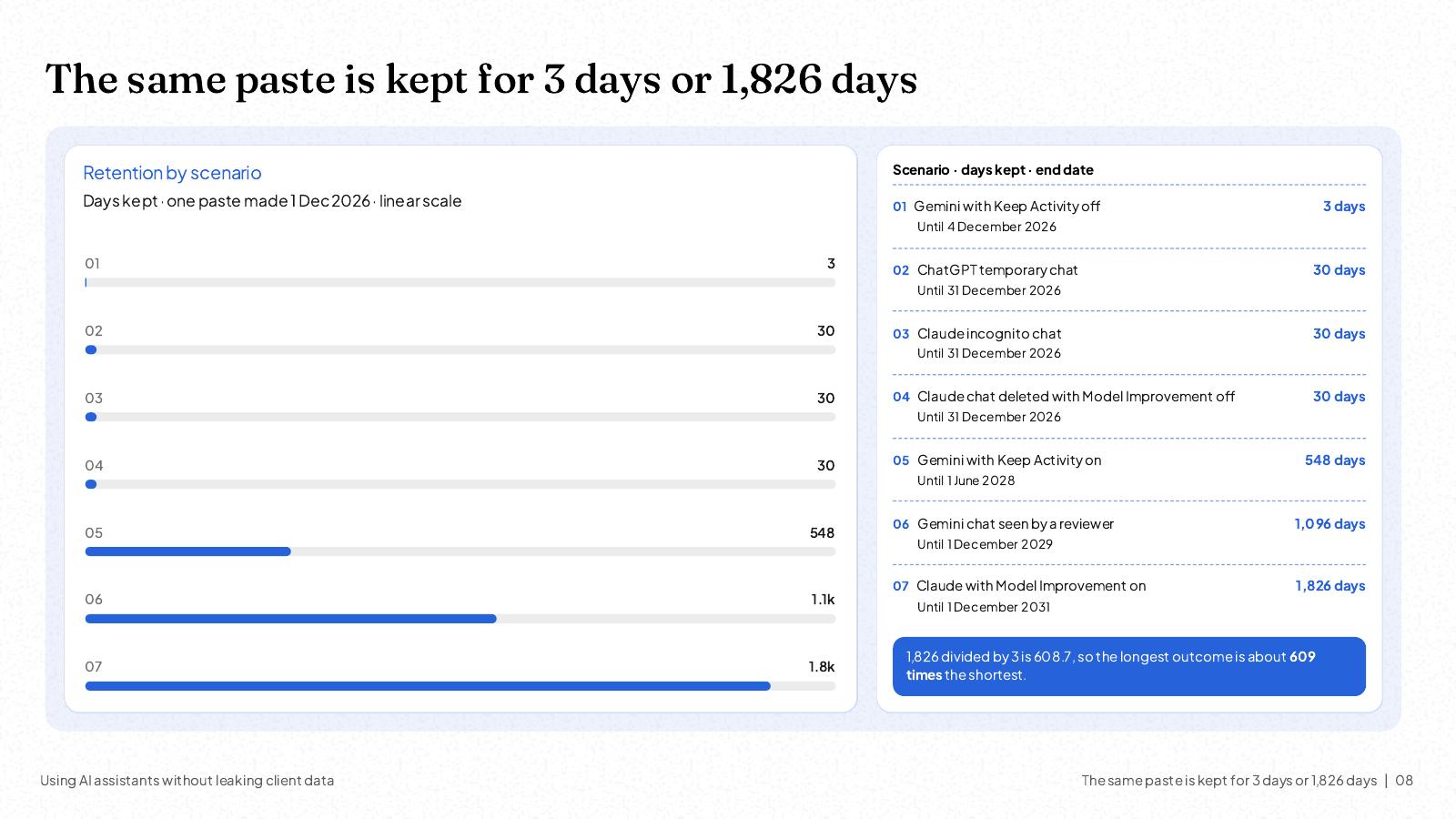Click the '1,826 days' value in the table
Viewport: 1456px width, 819px height.
coord(1330,586)
